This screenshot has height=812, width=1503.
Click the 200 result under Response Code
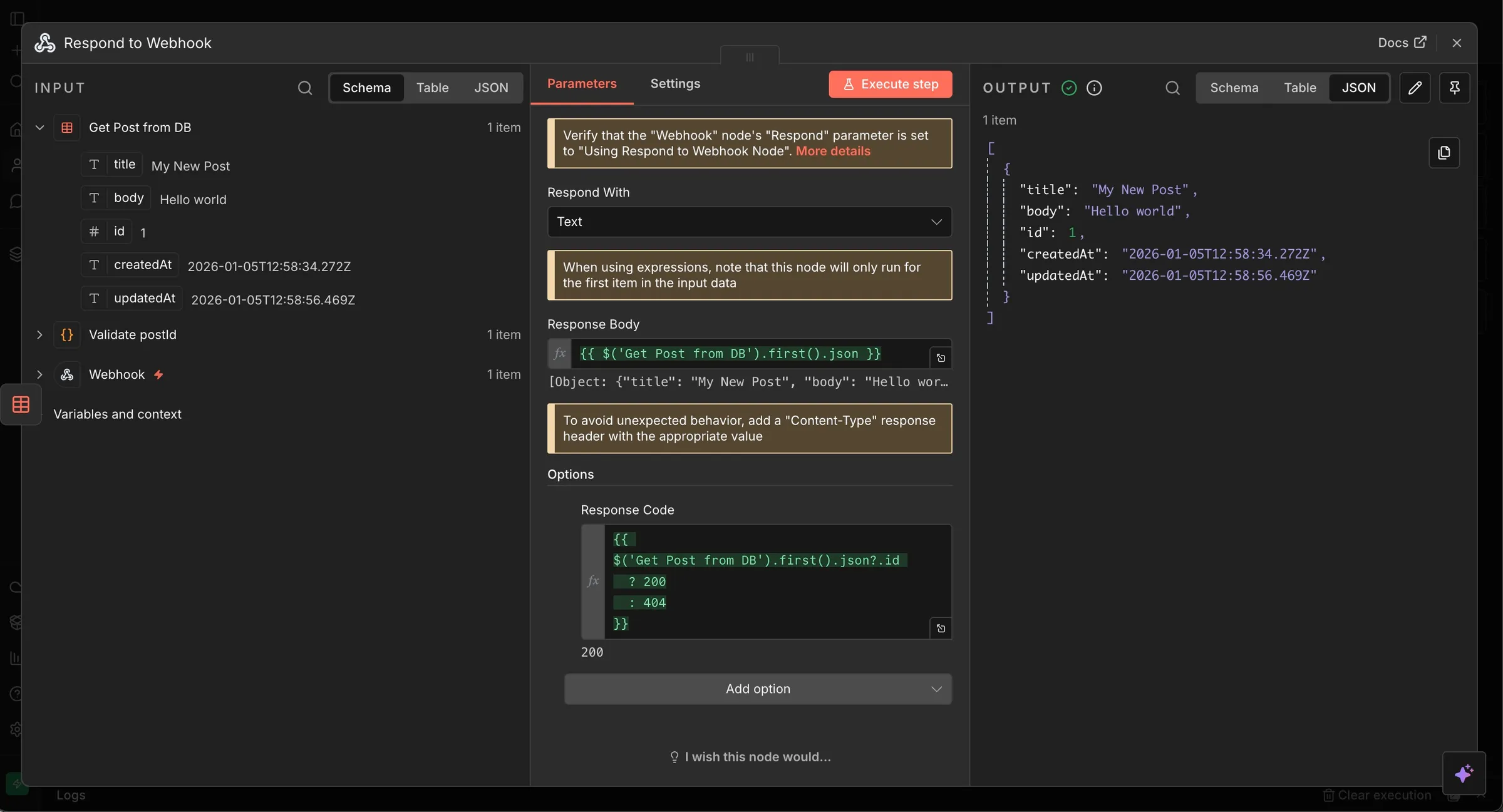tap(592, 652)
